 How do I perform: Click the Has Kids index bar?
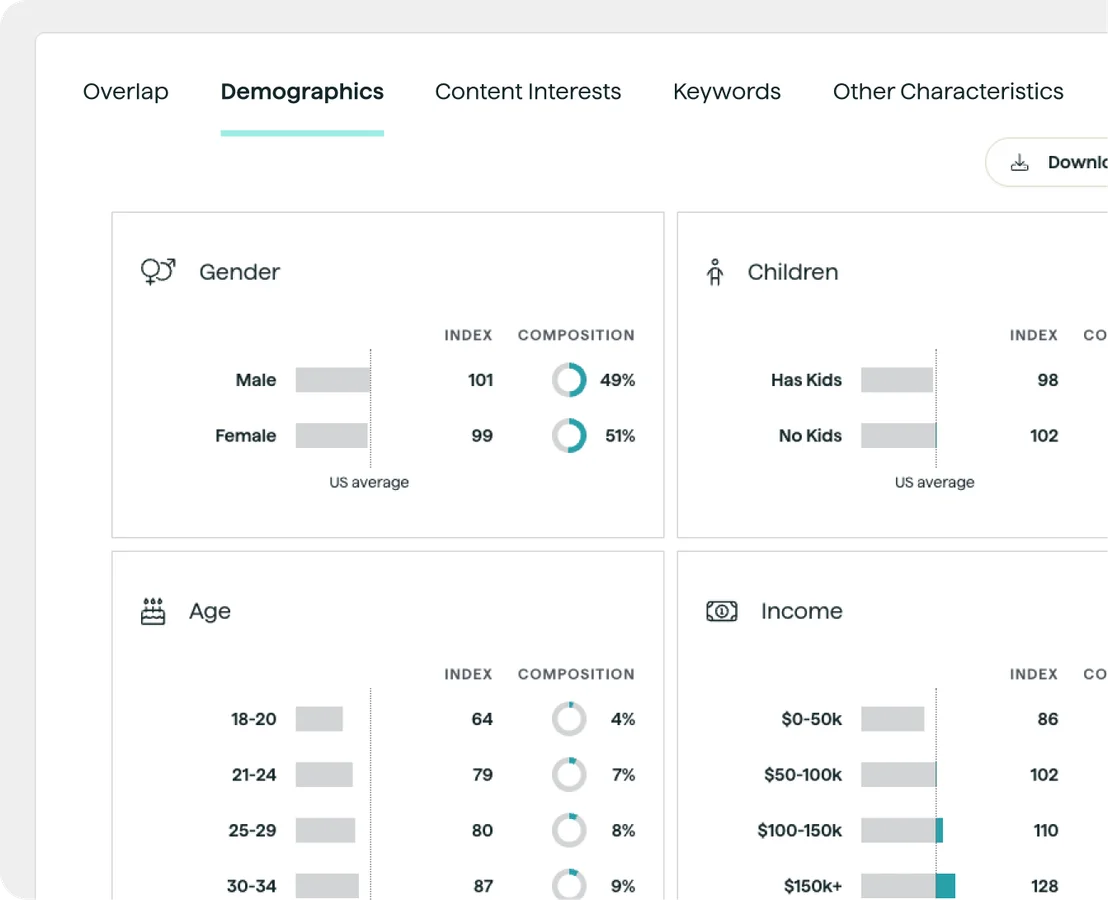pyautogui.click(x=897, y=380)
